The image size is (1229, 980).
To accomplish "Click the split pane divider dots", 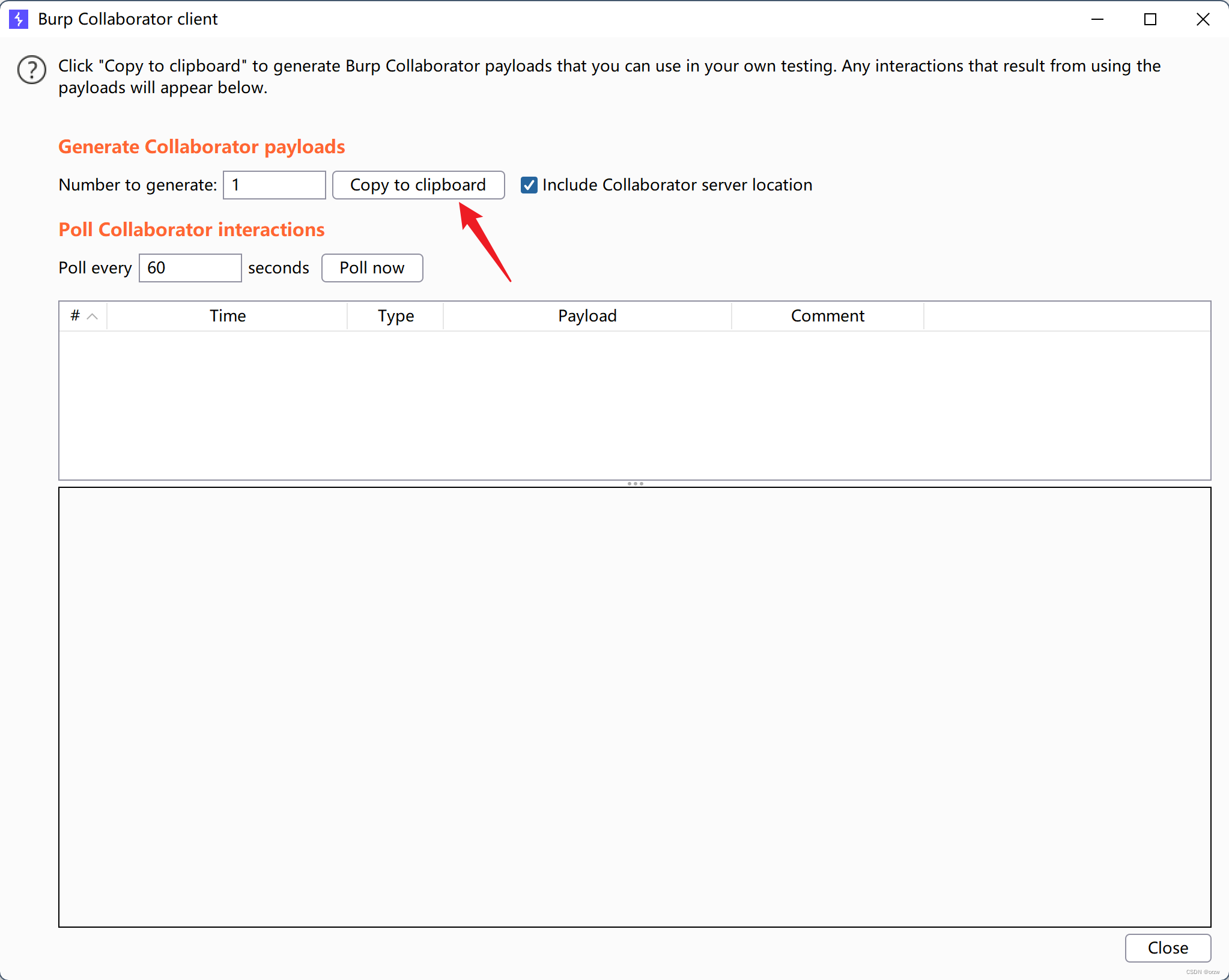I will tap(635, 484).
